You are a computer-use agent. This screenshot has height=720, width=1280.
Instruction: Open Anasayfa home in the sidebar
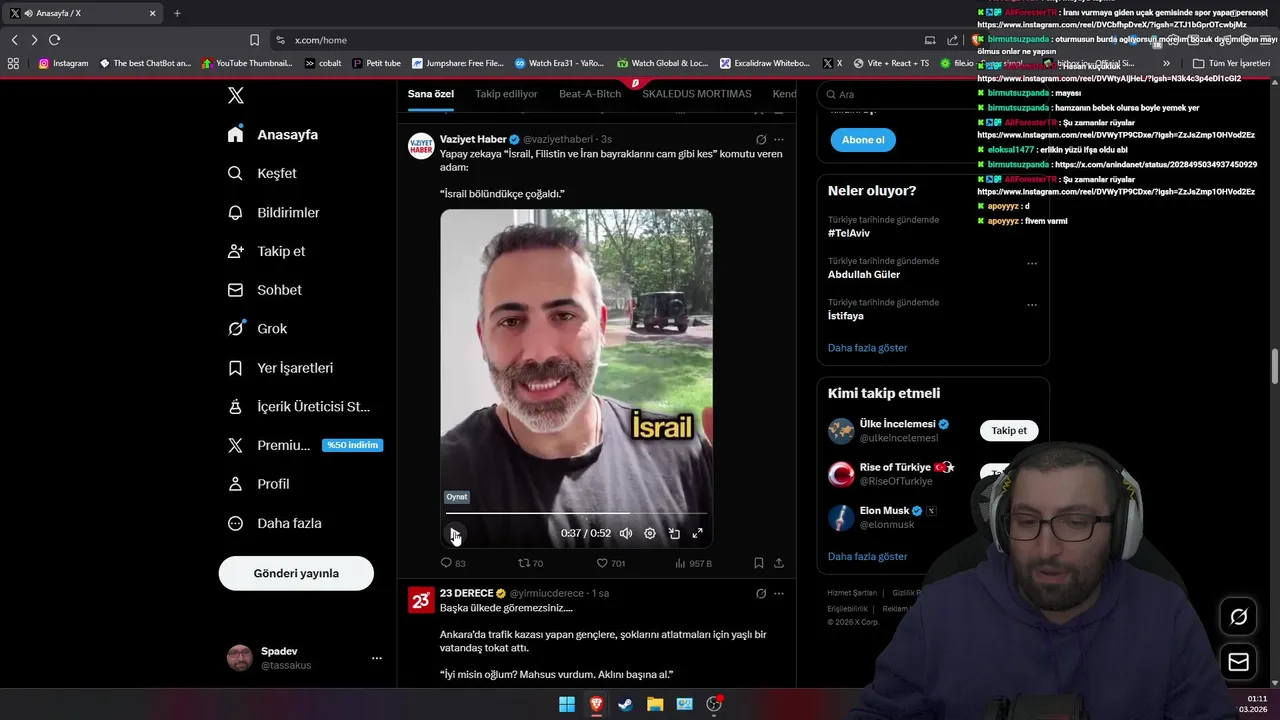[x=273, y=134]
